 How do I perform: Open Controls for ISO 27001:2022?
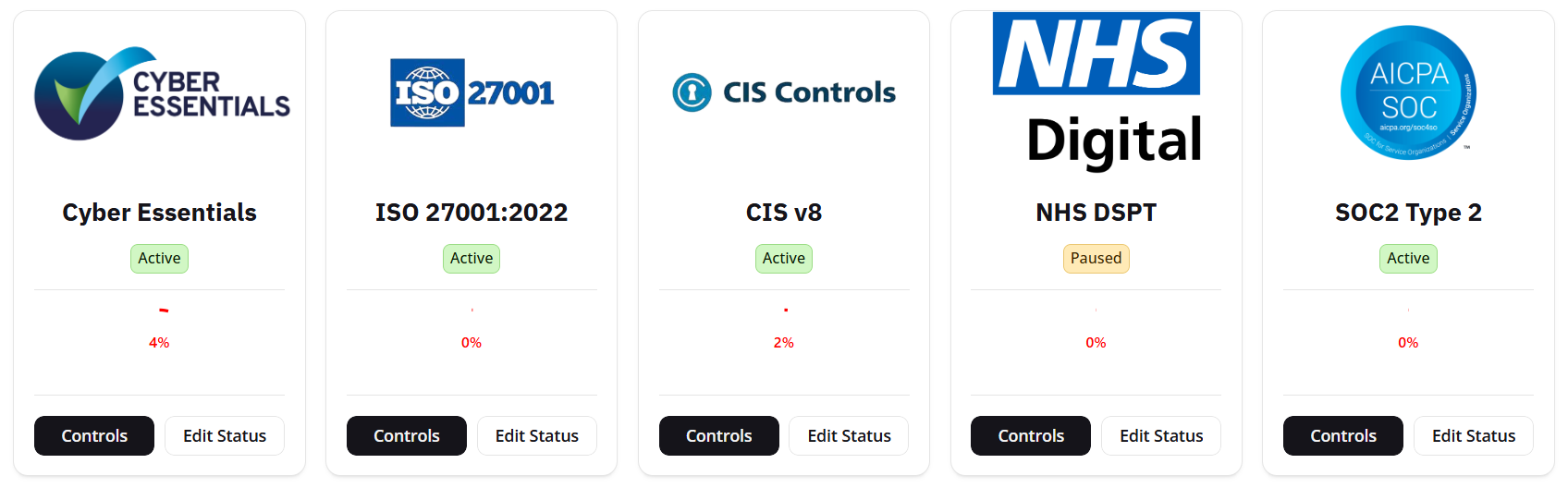pos(407,436)
